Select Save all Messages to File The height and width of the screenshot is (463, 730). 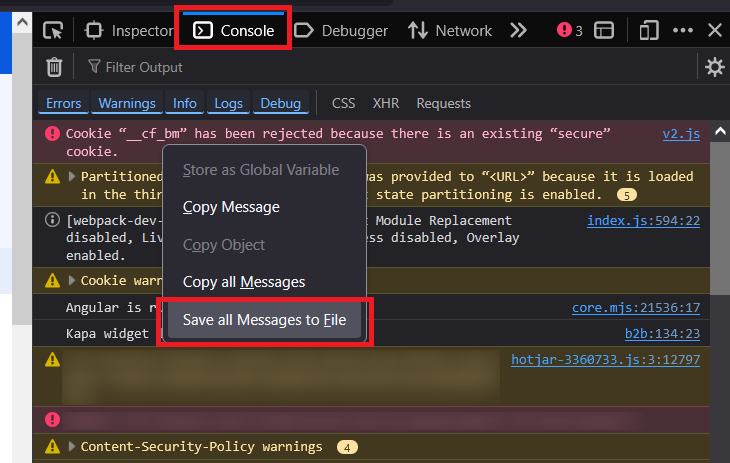coord(264,320)
